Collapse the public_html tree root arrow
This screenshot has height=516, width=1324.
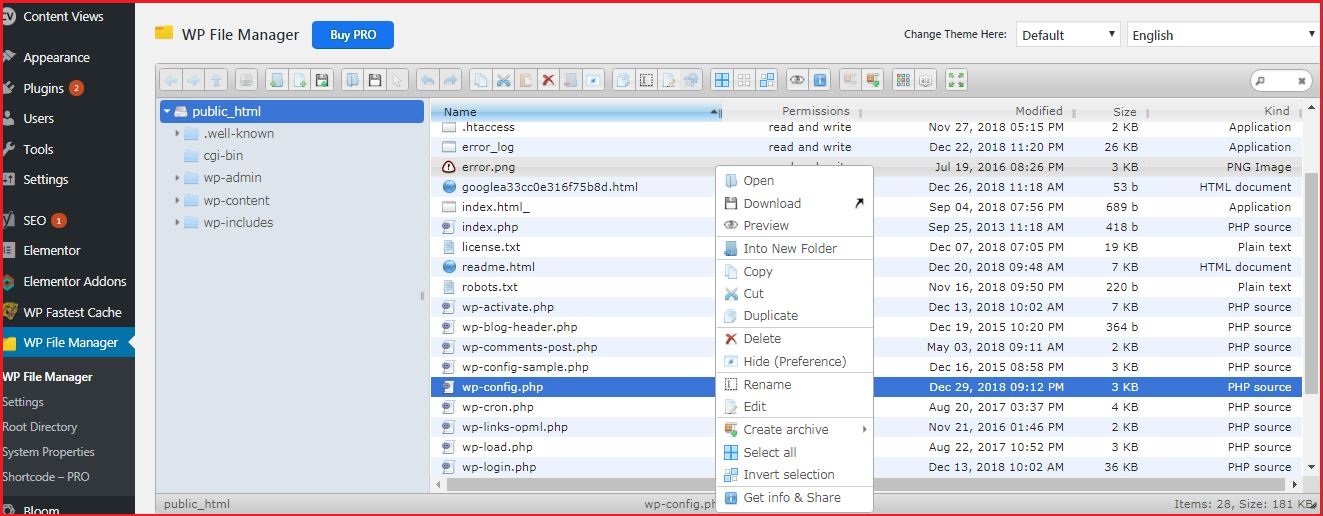(x=167, y=112)
